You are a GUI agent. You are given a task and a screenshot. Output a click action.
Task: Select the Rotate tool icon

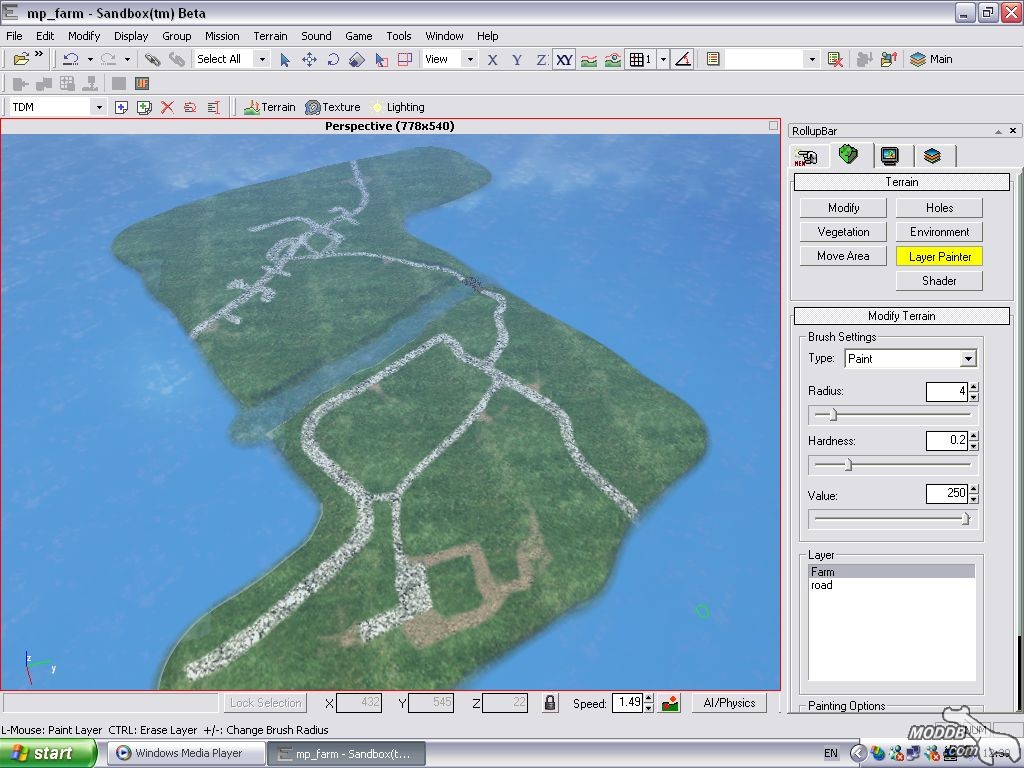(333, 59)
